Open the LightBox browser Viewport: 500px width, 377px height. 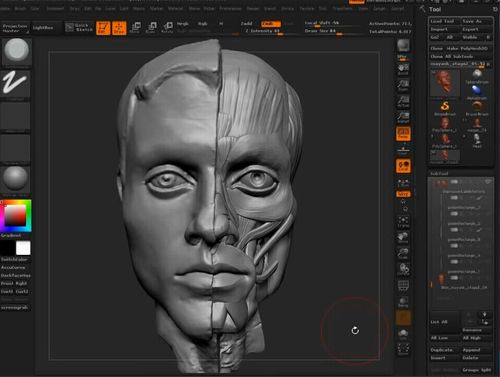click(x=44, y=28)
